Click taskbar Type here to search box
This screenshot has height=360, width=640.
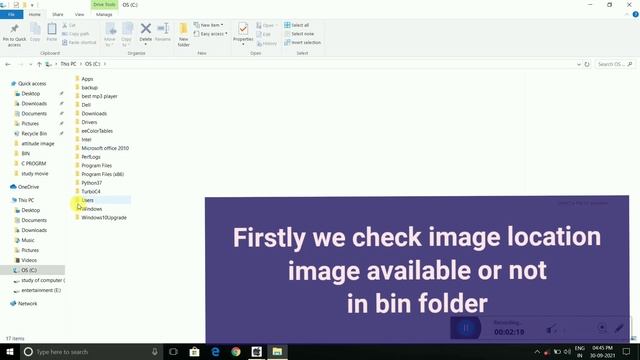(90, 351)
